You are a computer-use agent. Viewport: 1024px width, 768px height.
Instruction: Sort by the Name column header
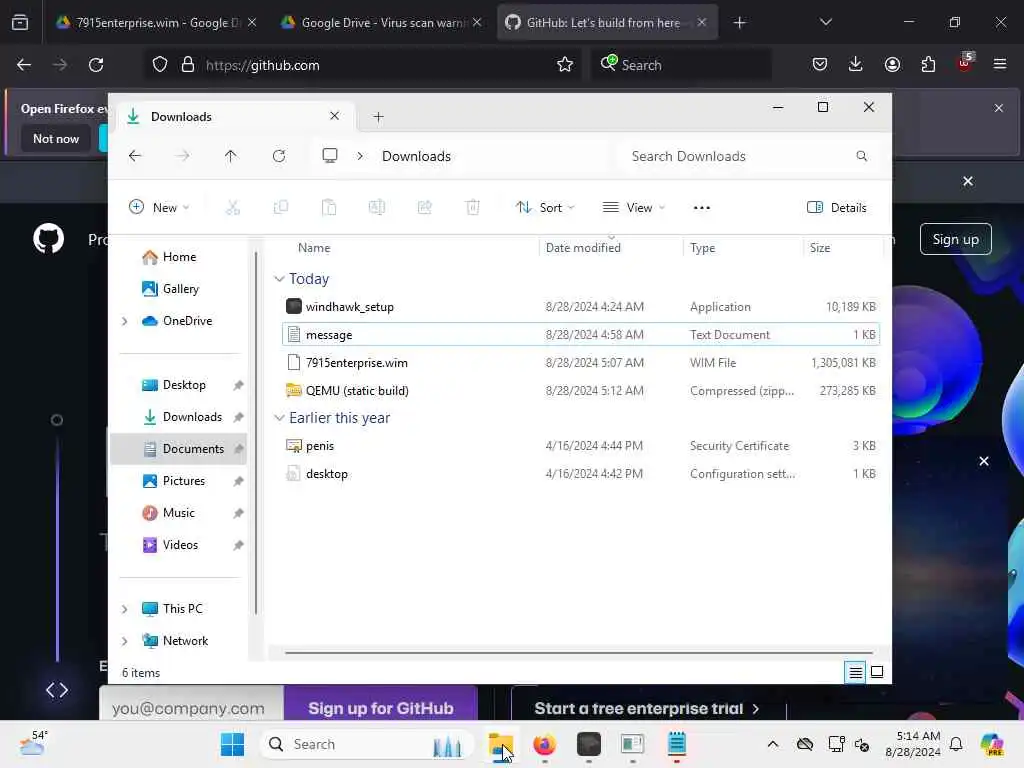(x=314, y=248)
